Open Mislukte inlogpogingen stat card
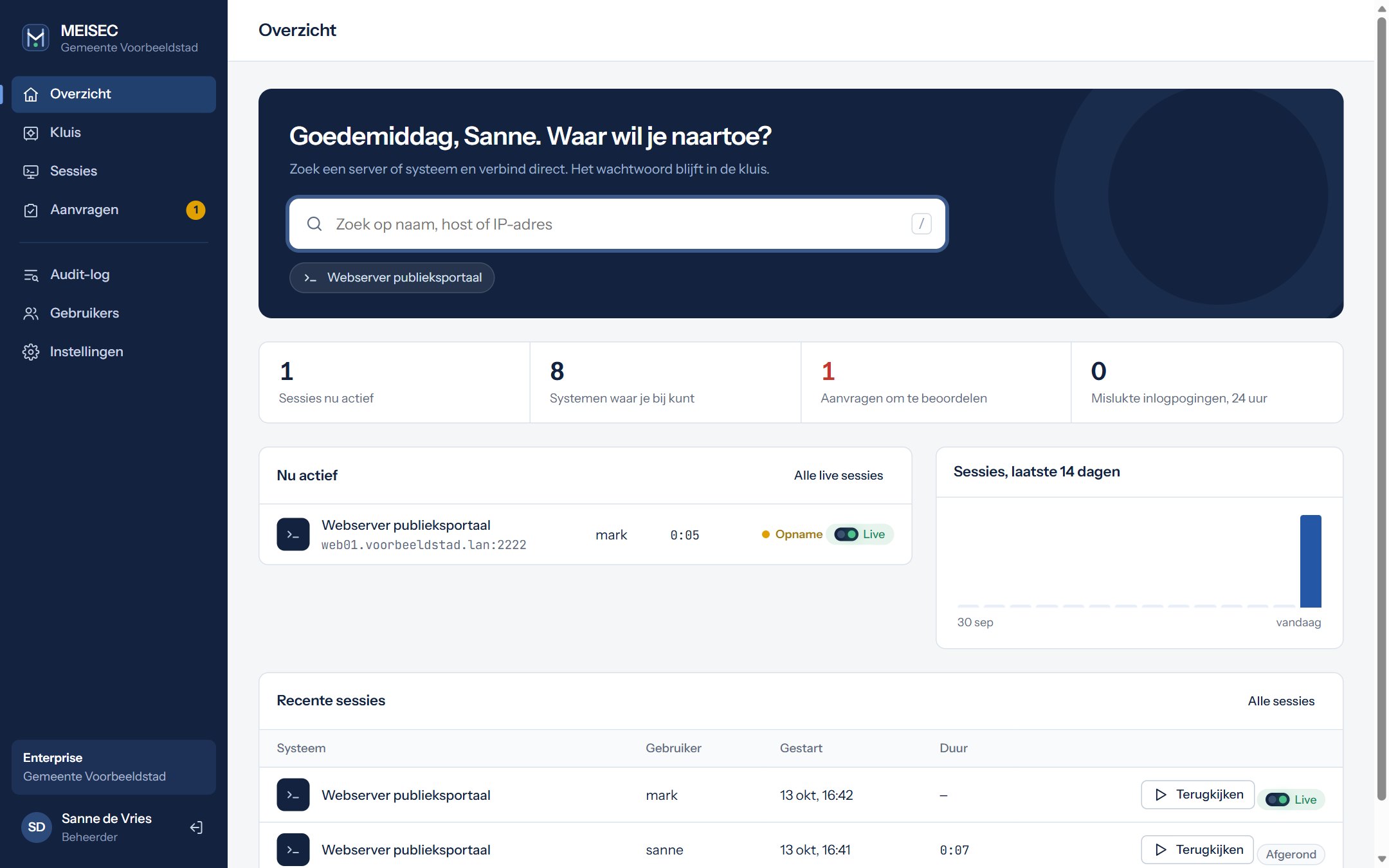This screenshot has width=1389, height=868. [1207, 383]
